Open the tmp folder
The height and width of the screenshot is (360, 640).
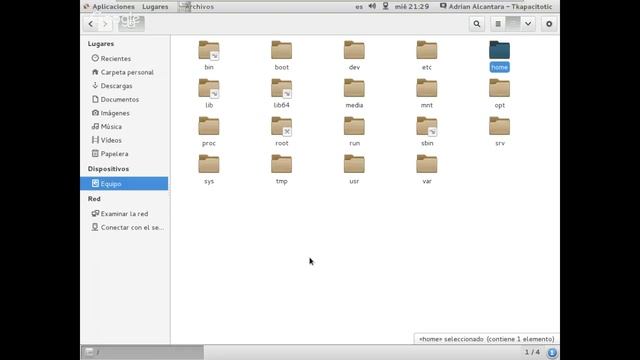pos(281,169)
